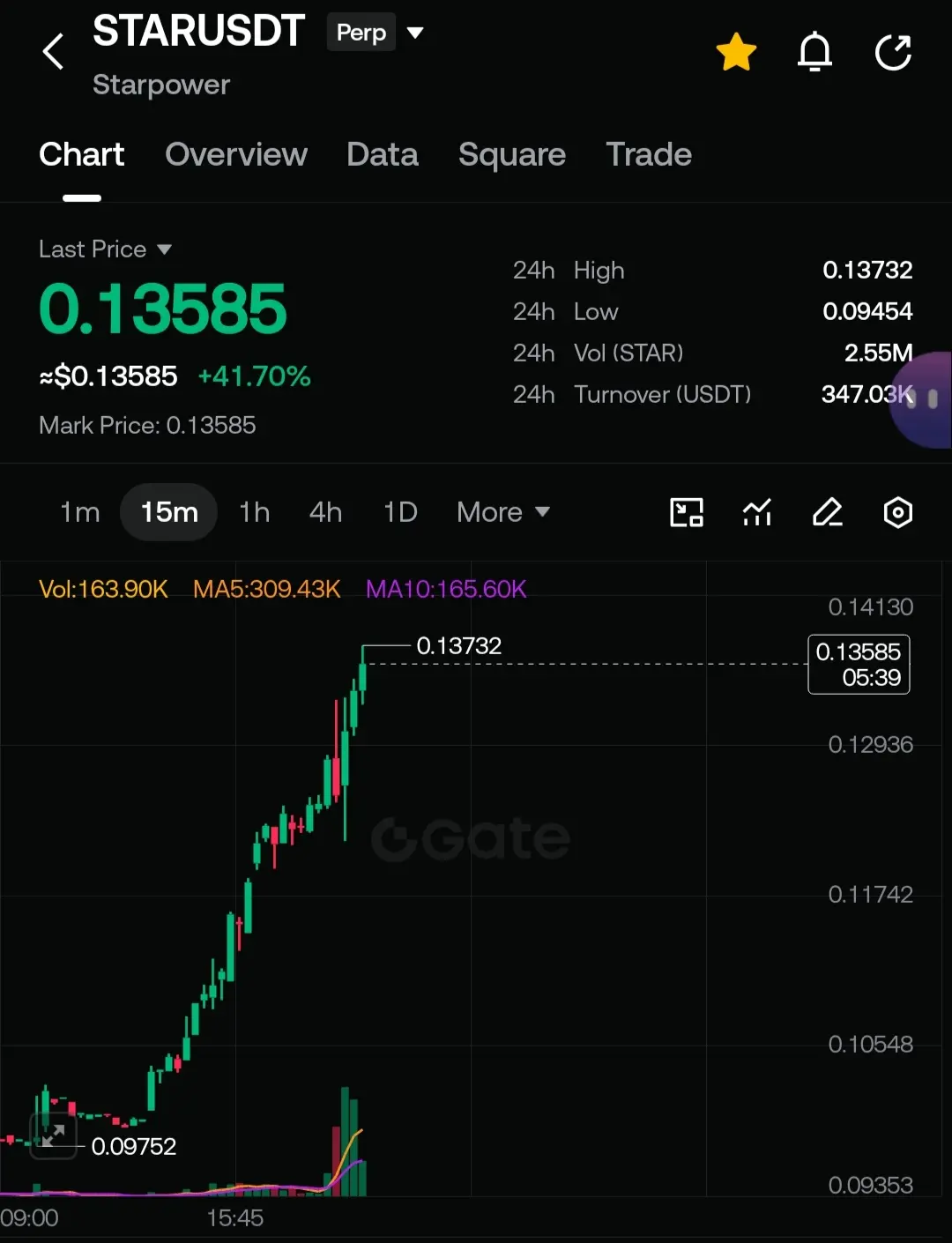Expand chart to fullscreen icon
Screen dimensions: 952x1243
tap(53, 1135)
